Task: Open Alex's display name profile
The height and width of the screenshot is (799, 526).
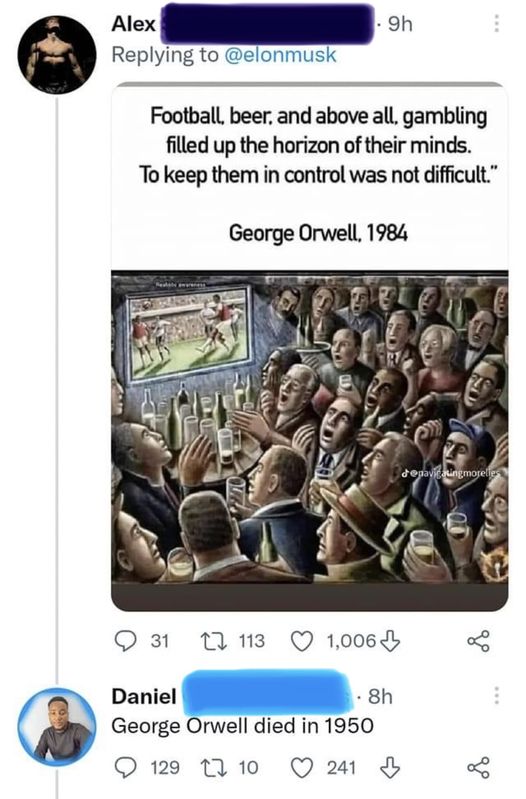Action: coord(134,24)
